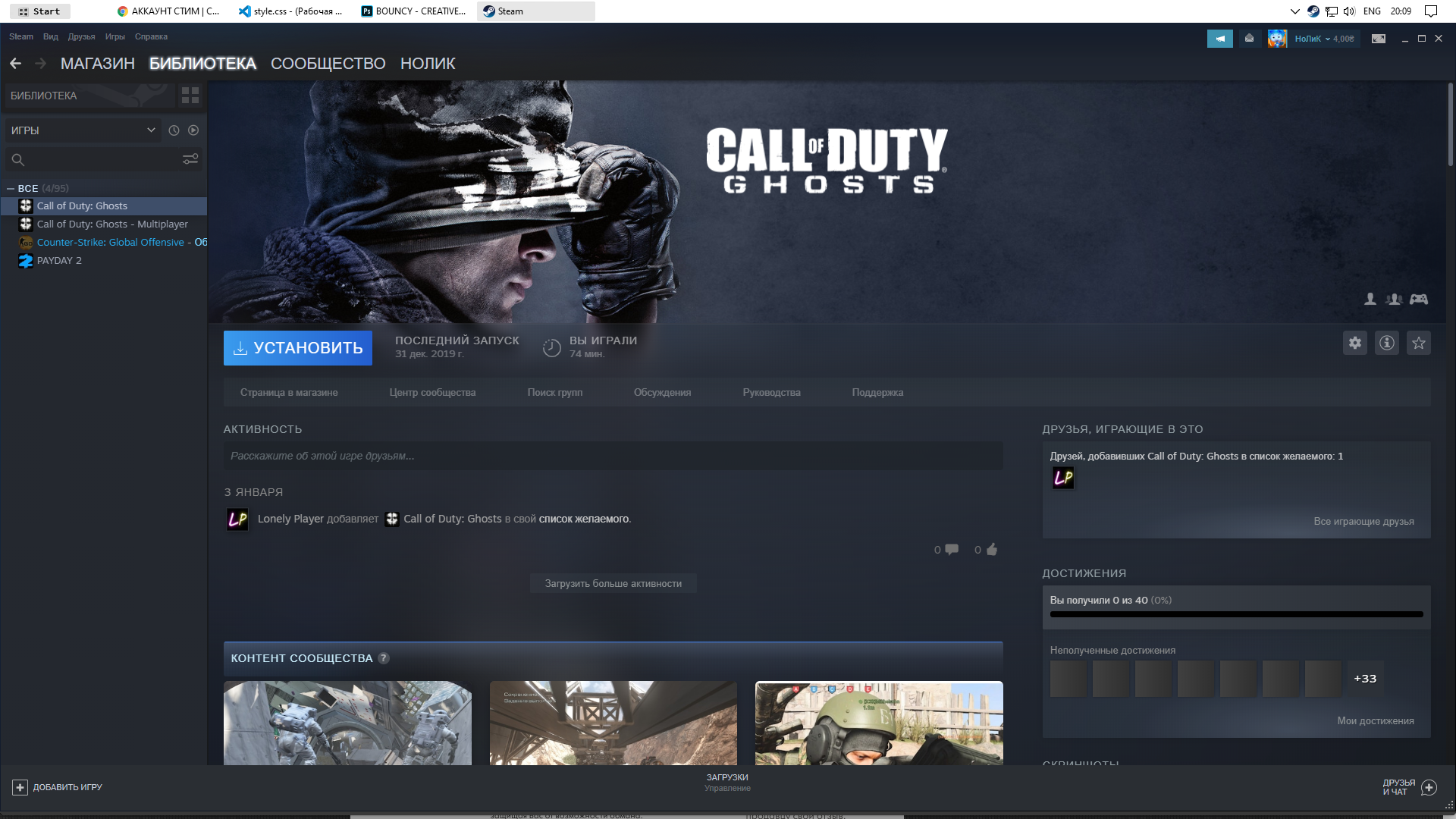1456x819 pixels.
Task: Open Страница в магазине link
Action: [x=289, y=393]
